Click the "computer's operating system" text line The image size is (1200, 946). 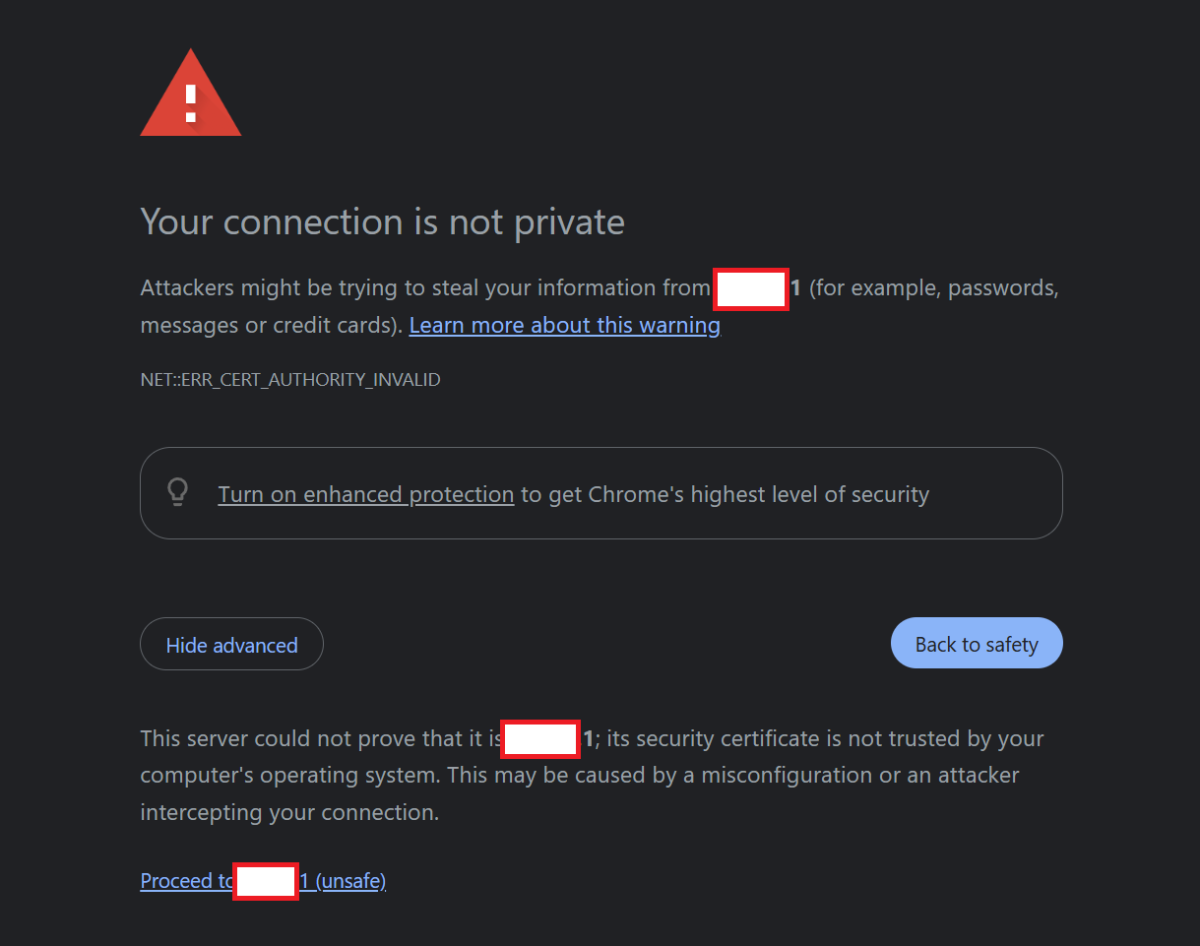pos(290,775)
